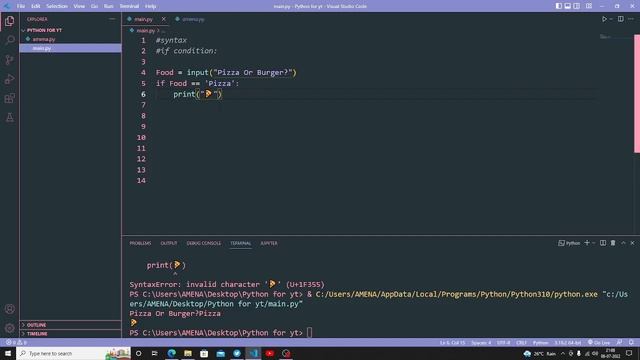Open the Testing flask view
This screenshot has width=640, height=360.
tap(9, 118)
